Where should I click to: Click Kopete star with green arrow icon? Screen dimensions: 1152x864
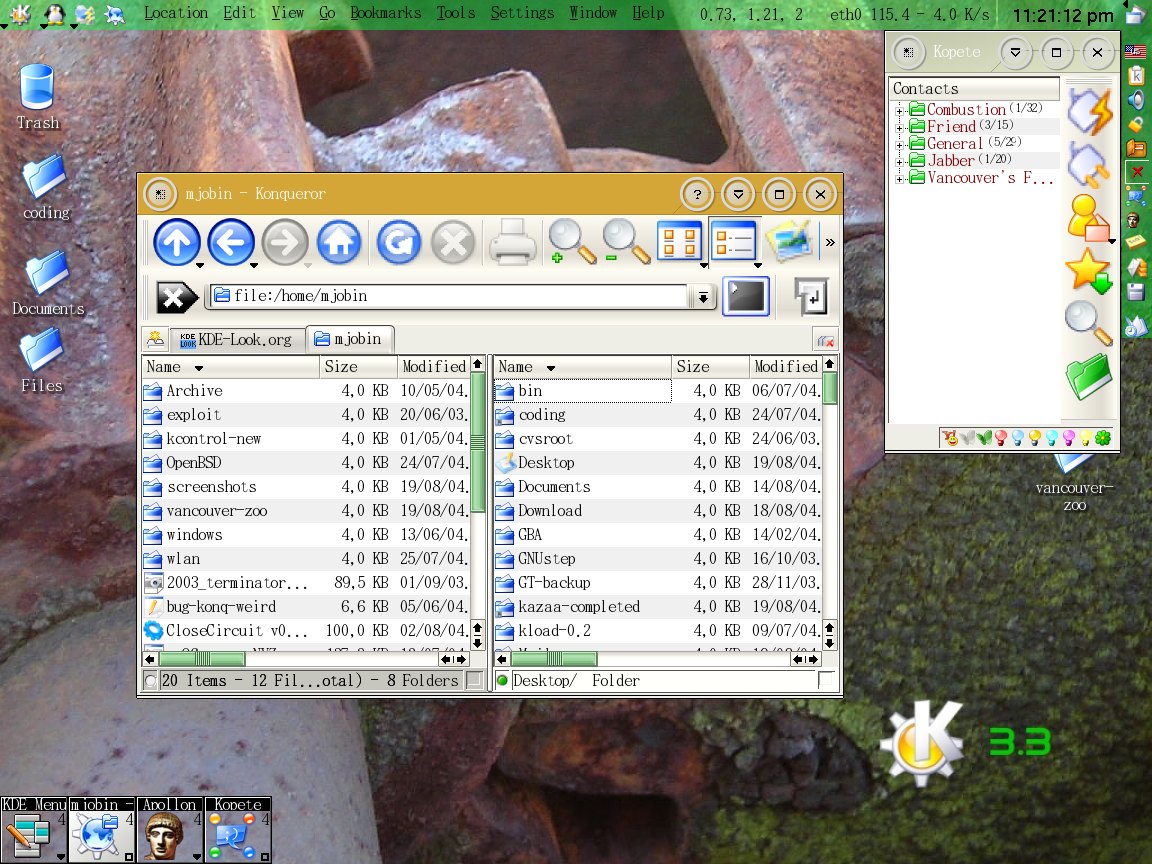point(1089,270)
